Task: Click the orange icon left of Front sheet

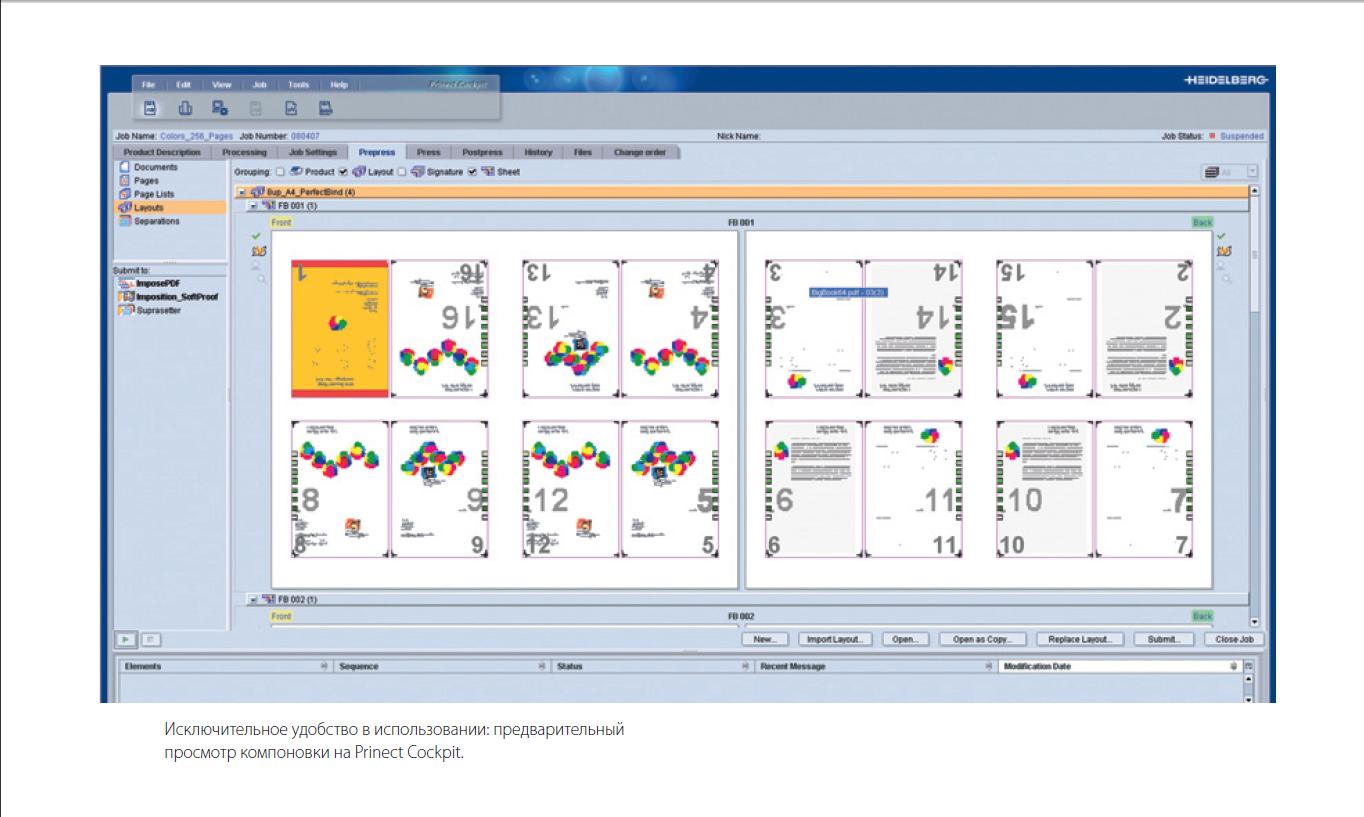Action: (x=257, y=250)
